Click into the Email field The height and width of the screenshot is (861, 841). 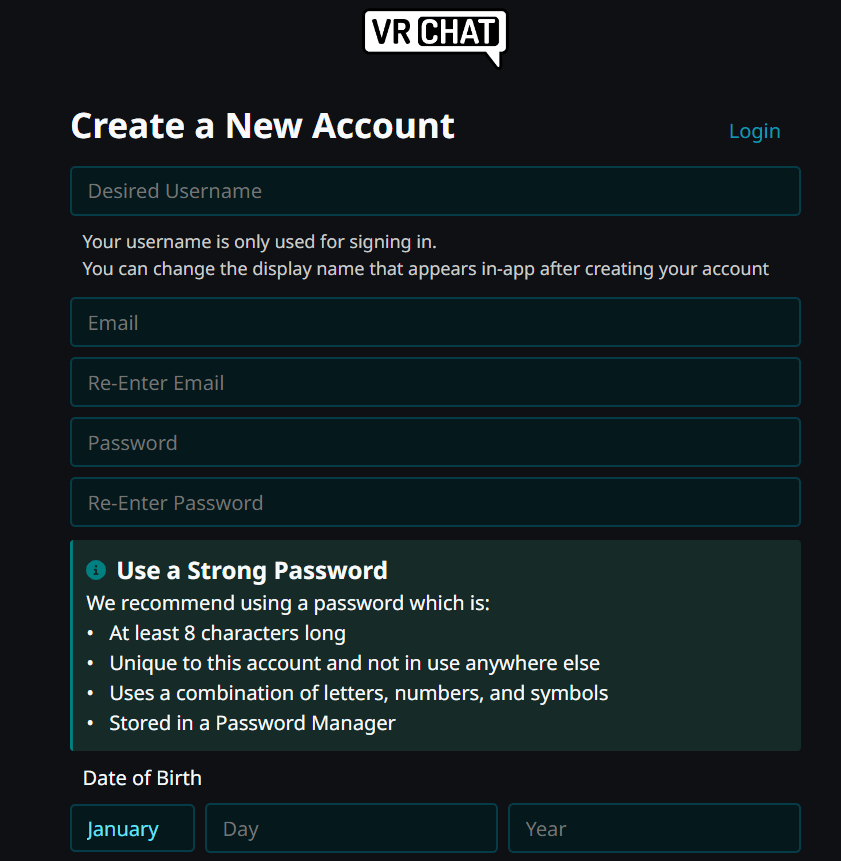(x=435, y=323)
